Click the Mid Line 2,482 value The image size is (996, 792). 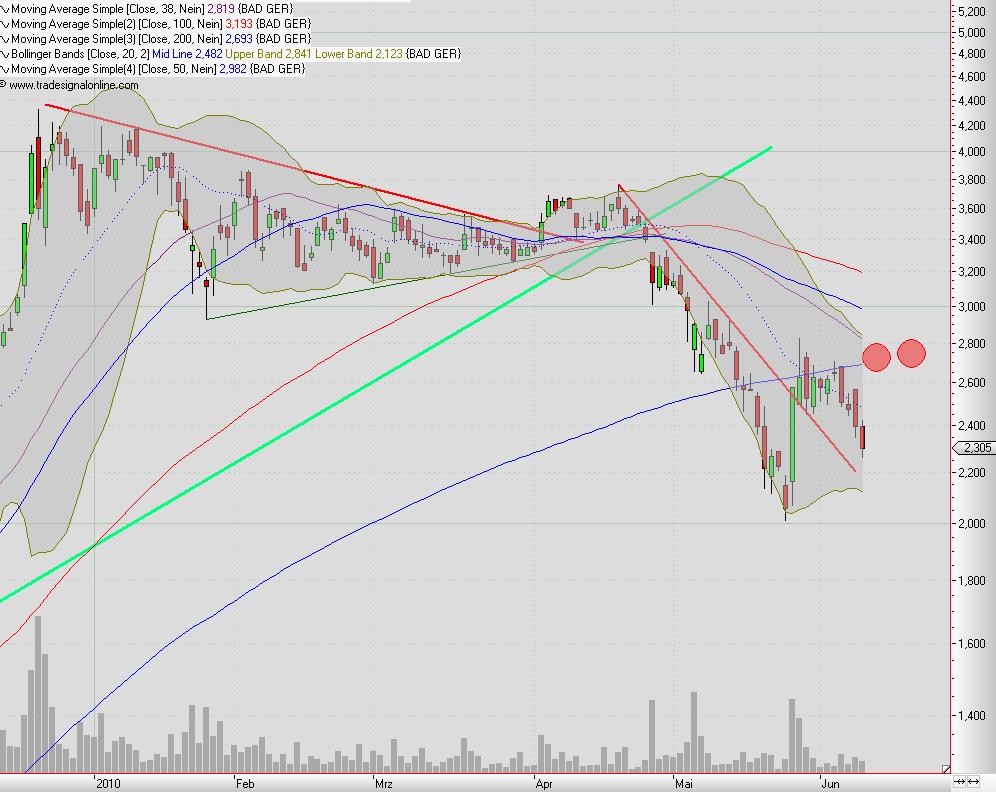tap(187, 54)
